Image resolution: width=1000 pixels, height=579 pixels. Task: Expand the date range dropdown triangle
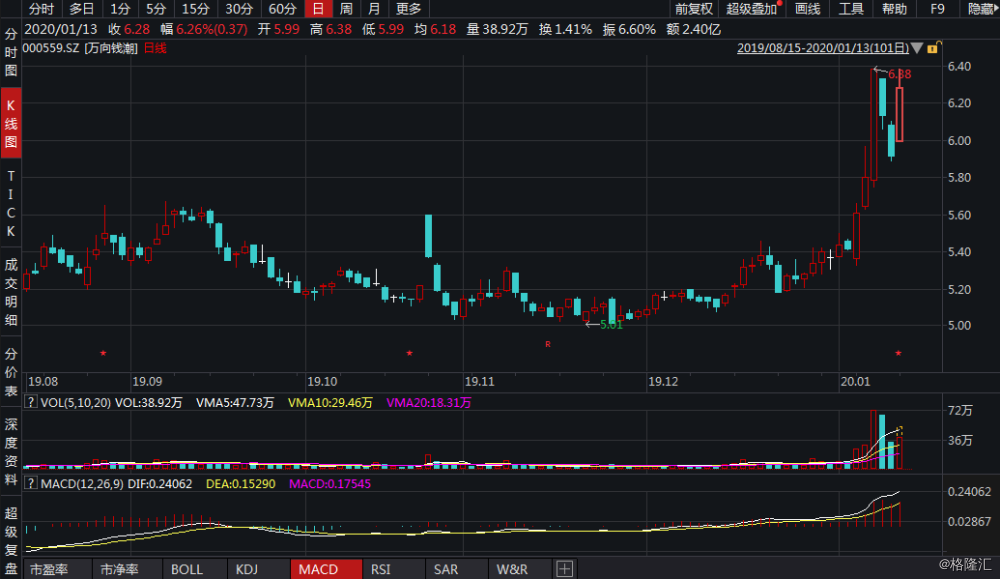tap(917, 48)
